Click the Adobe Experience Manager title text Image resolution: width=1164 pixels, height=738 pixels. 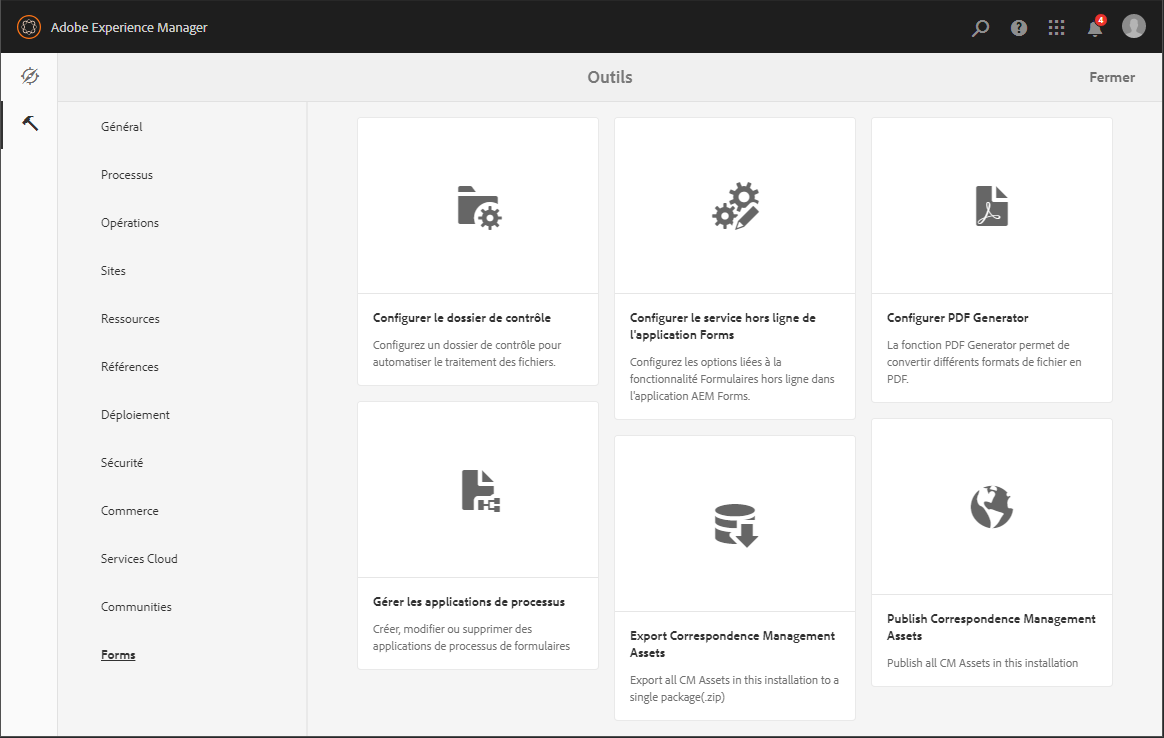click(x=129, y=27)
